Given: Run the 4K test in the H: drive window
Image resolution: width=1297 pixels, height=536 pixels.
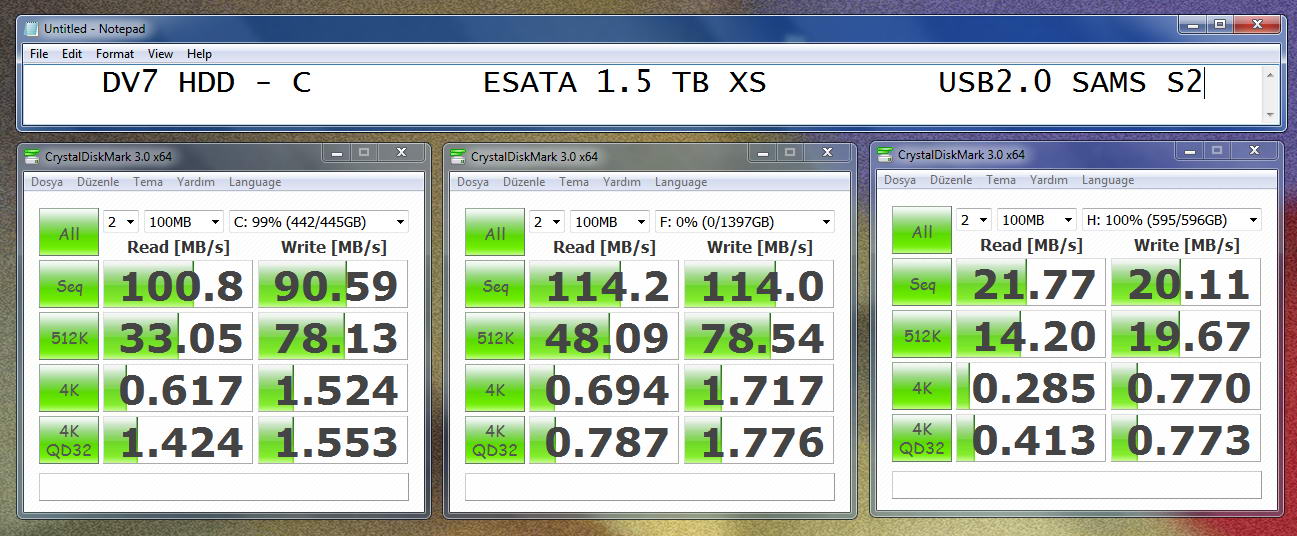Looking at the screenshot, I should [922, 387].
